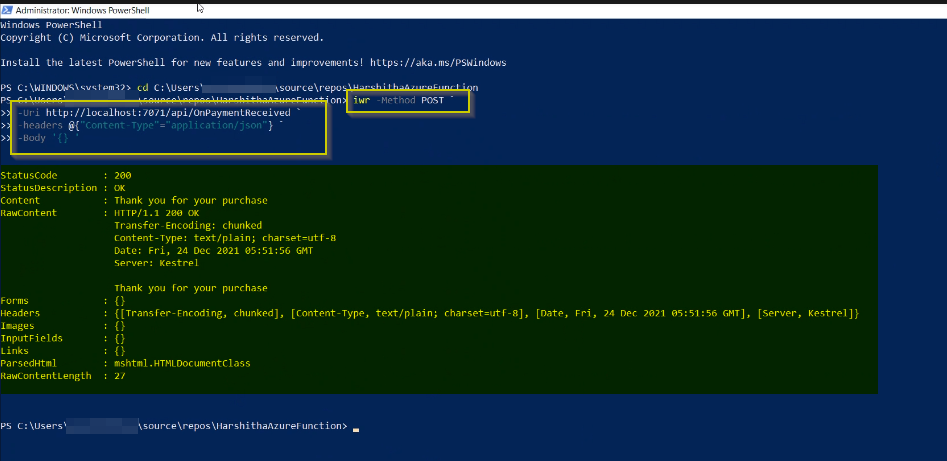947x461 pixels.
Task: Click the 'StatusDescription' label
Action: coord(49,188)
